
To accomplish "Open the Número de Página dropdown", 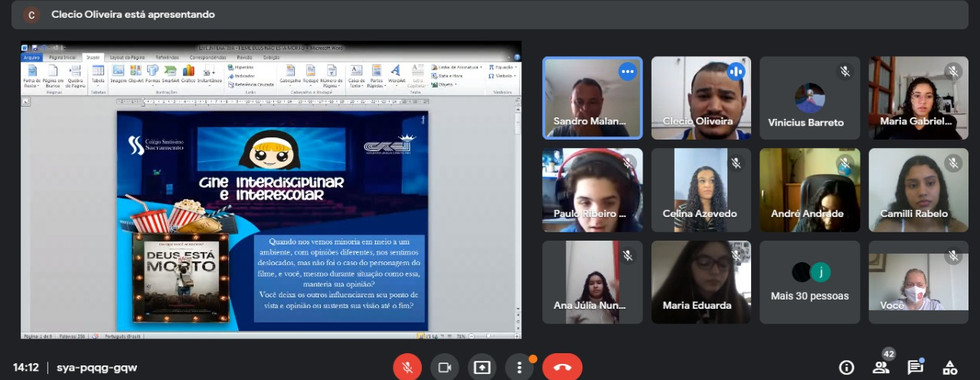I will pyautogui.click(x=331, y=76).
